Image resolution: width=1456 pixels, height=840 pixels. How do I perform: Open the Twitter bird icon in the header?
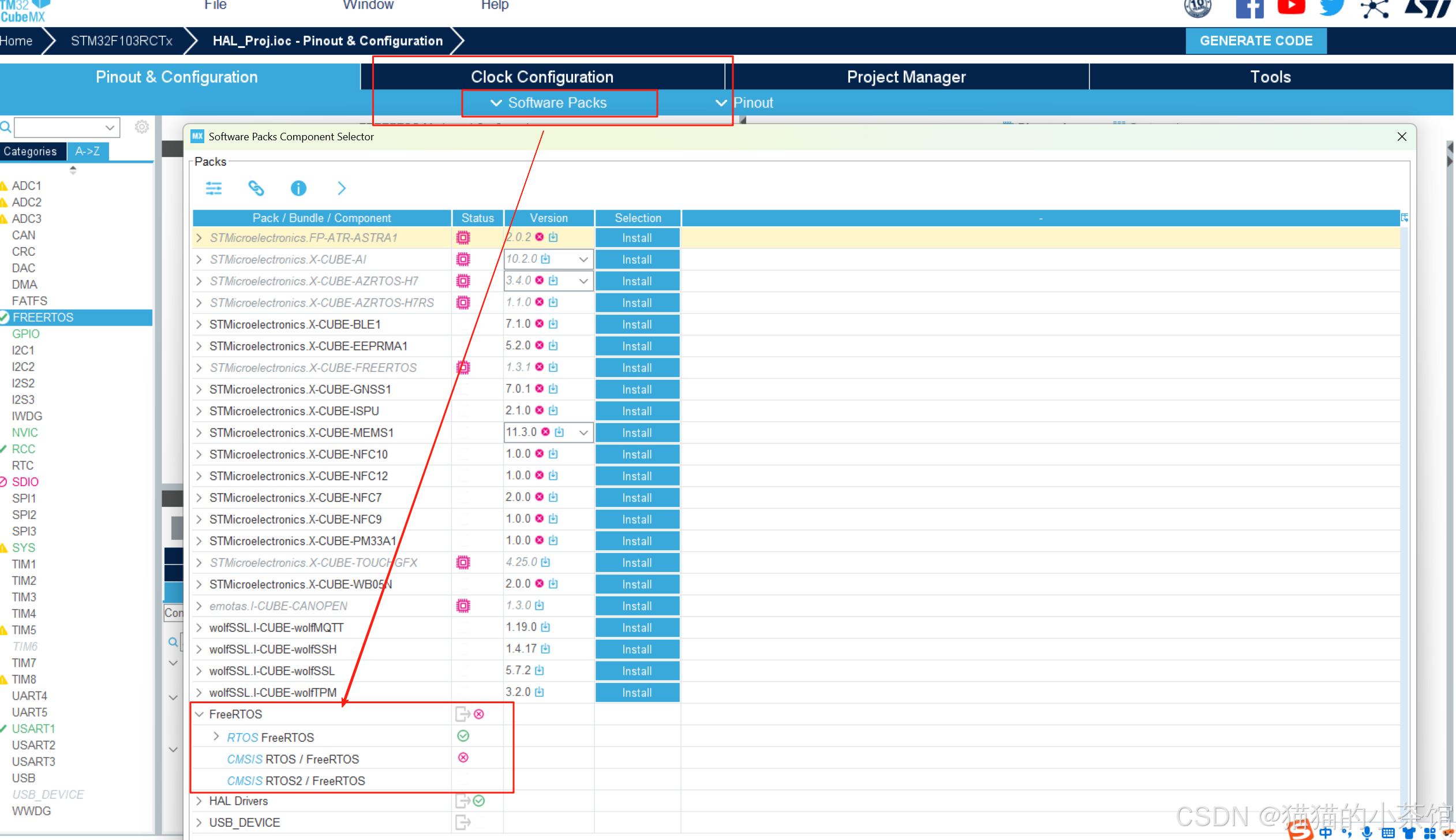1332,8
